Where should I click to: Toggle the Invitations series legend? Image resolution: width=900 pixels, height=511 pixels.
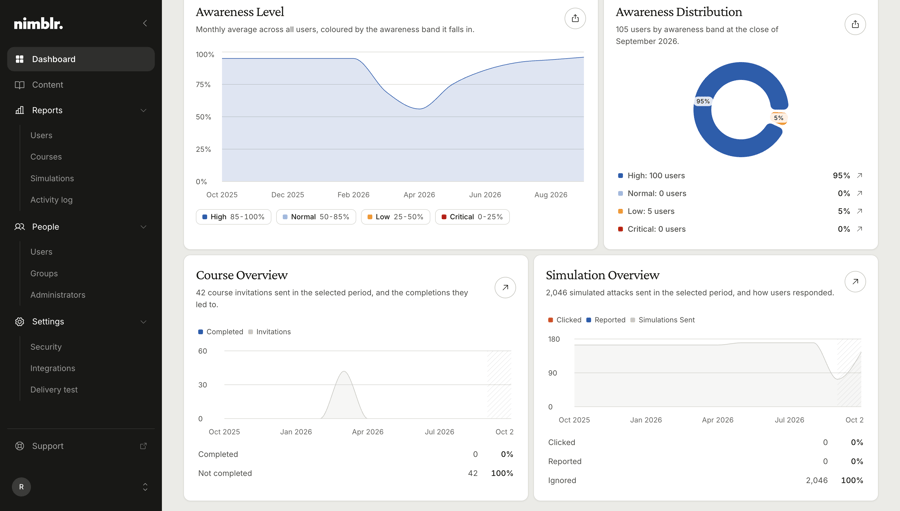click(270, 332)
